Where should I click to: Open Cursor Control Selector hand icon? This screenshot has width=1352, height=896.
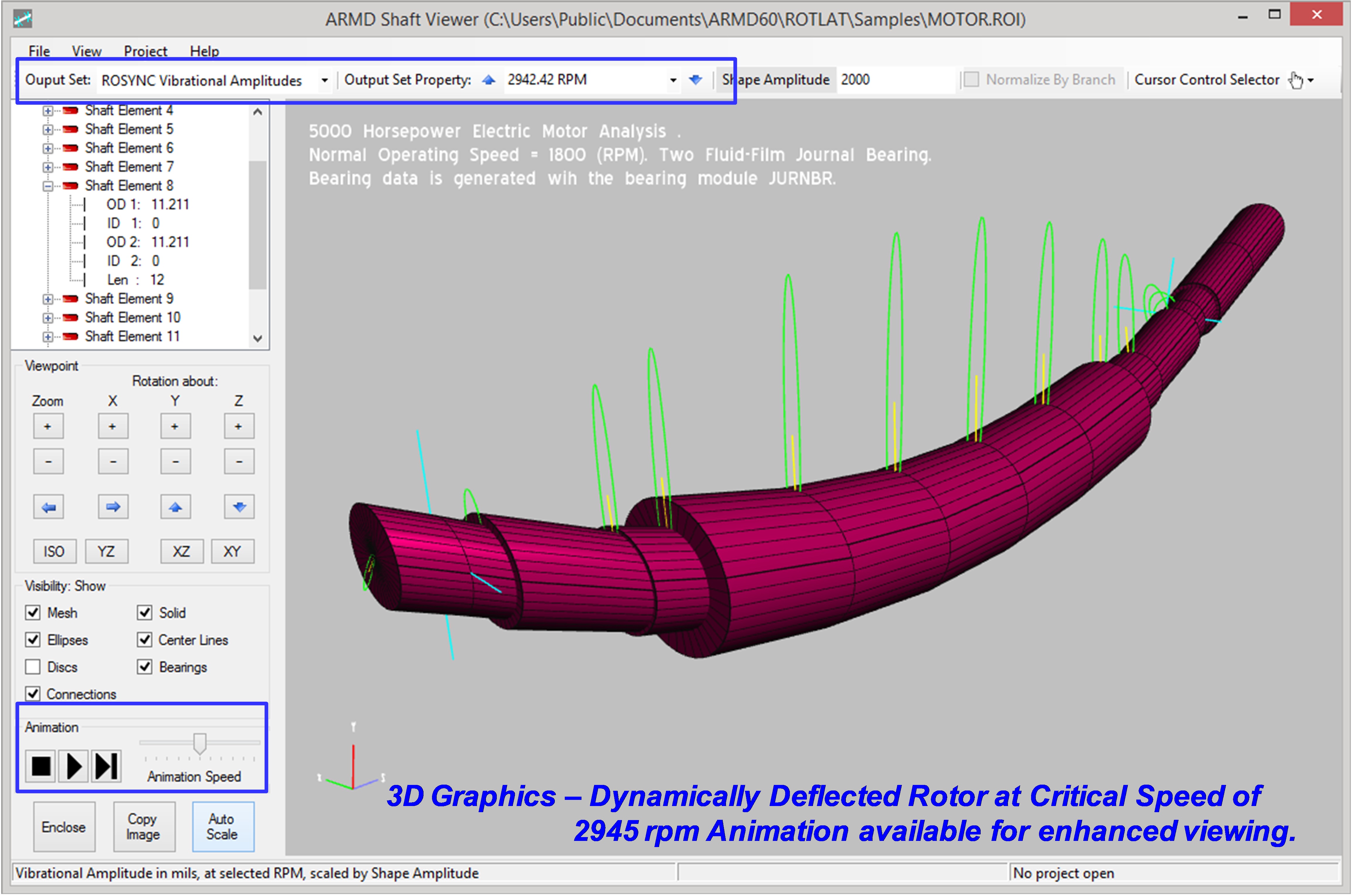[x=1296, y=80]
